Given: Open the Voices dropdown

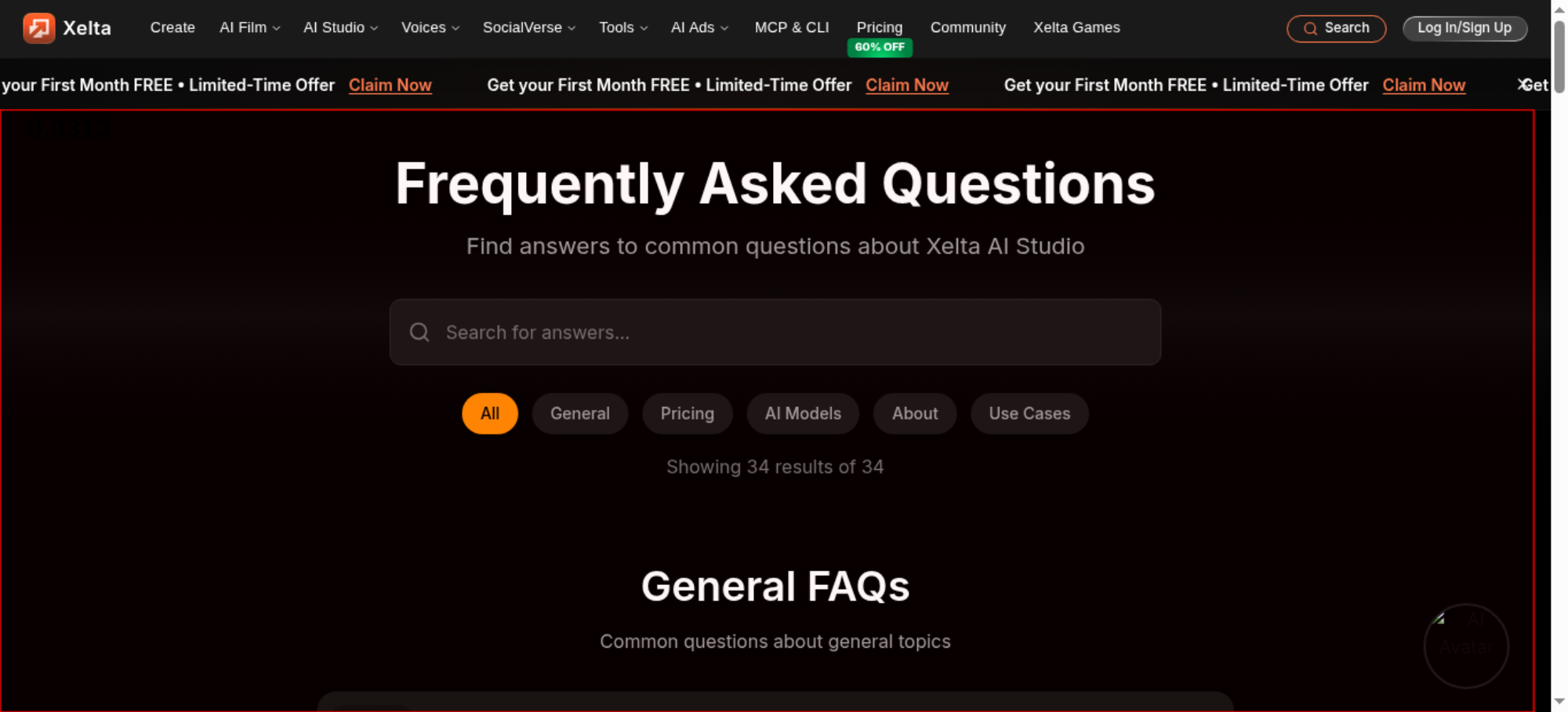Looking at the screenshot, I should 430,27.
